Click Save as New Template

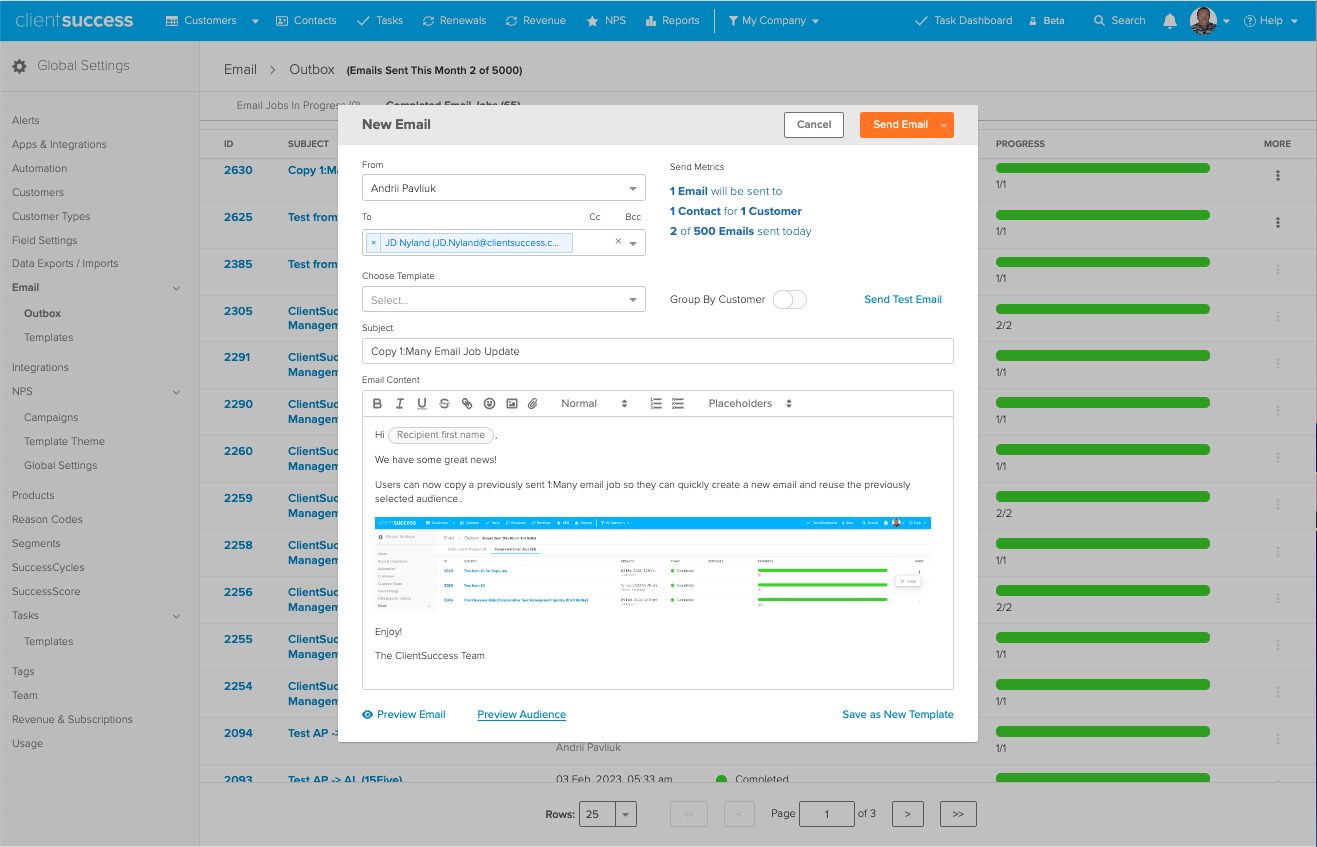coord(898,714)
